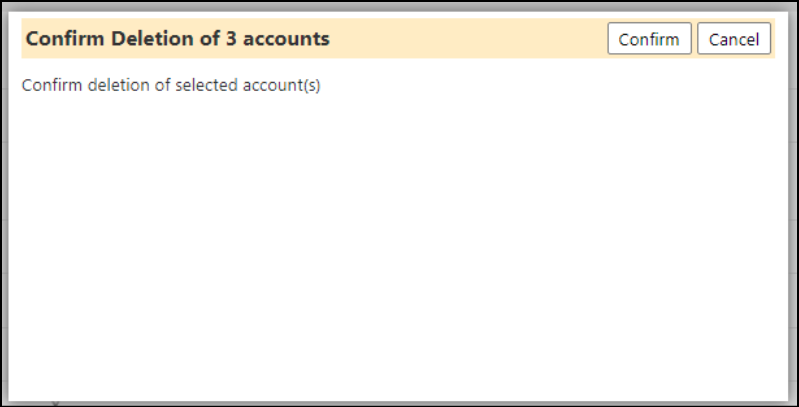Click the partially hidden down arrow below dialog
This screenshot has width=799, height=407.
tap(56, 404)
